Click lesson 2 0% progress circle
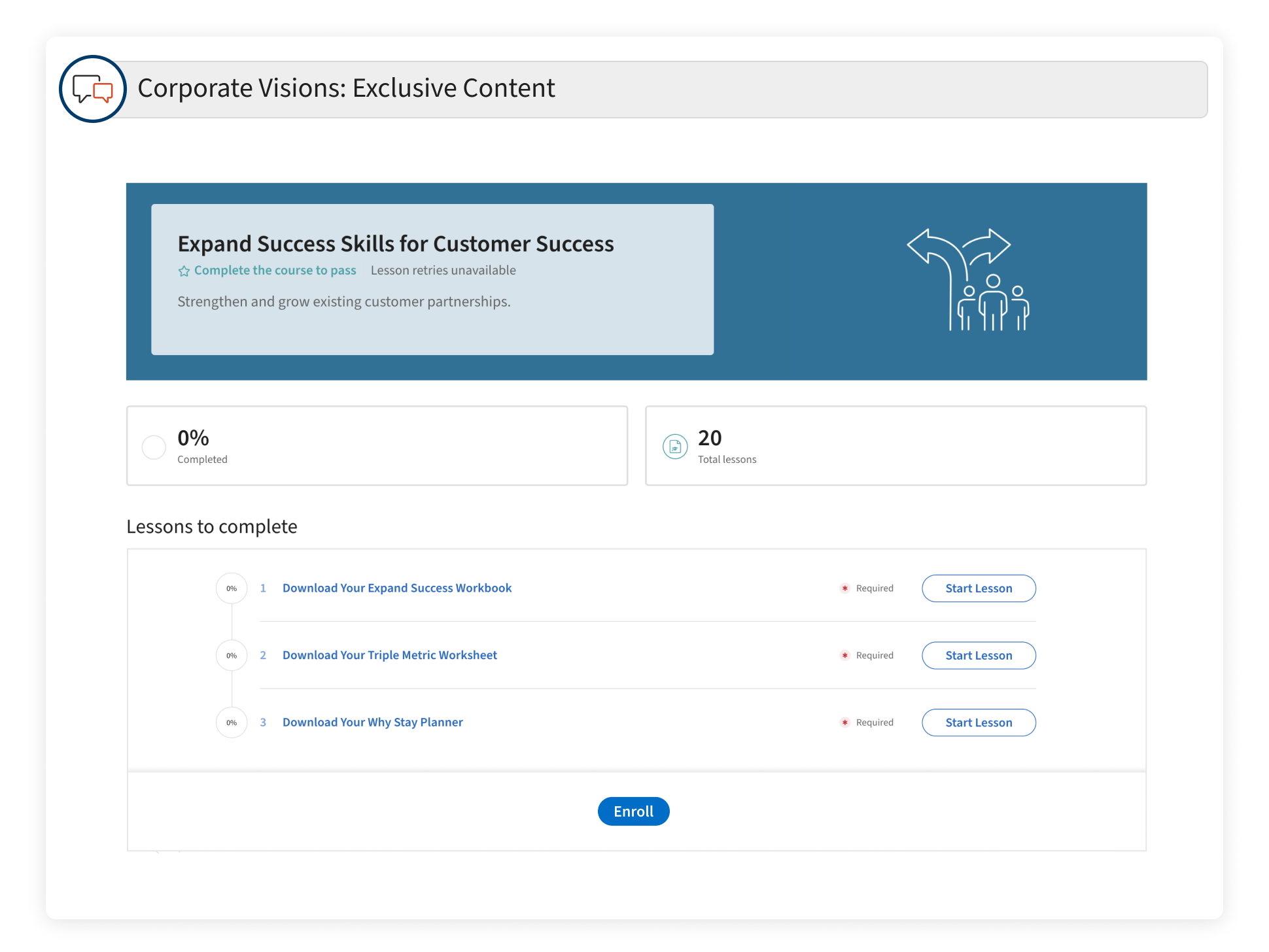This screenshot has height=952, width=1269. [x=232, y=655]
